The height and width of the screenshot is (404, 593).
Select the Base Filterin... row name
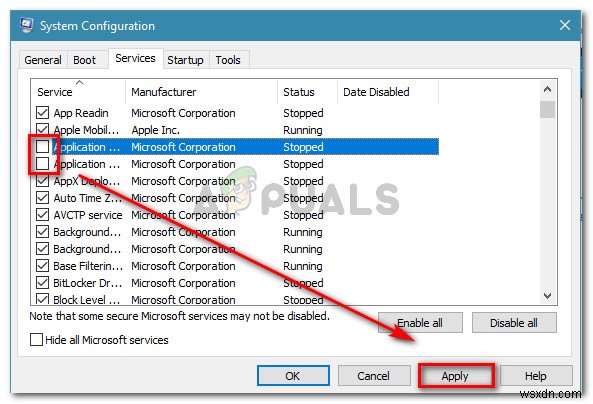tap(88, 266)
